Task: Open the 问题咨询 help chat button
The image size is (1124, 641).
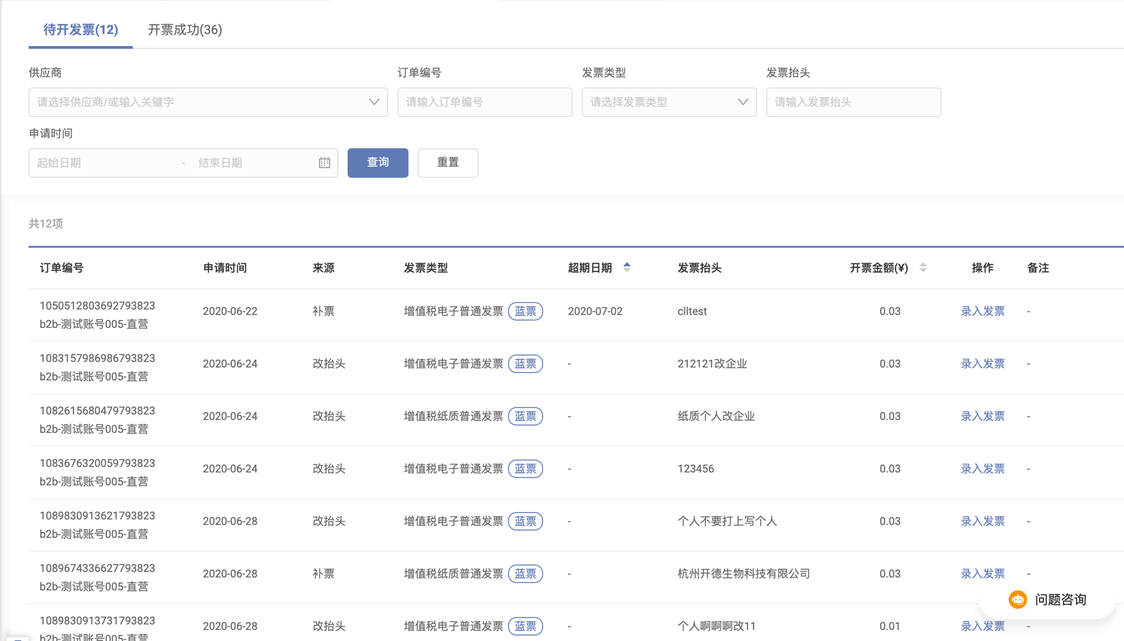Action: coord(1048,599)
